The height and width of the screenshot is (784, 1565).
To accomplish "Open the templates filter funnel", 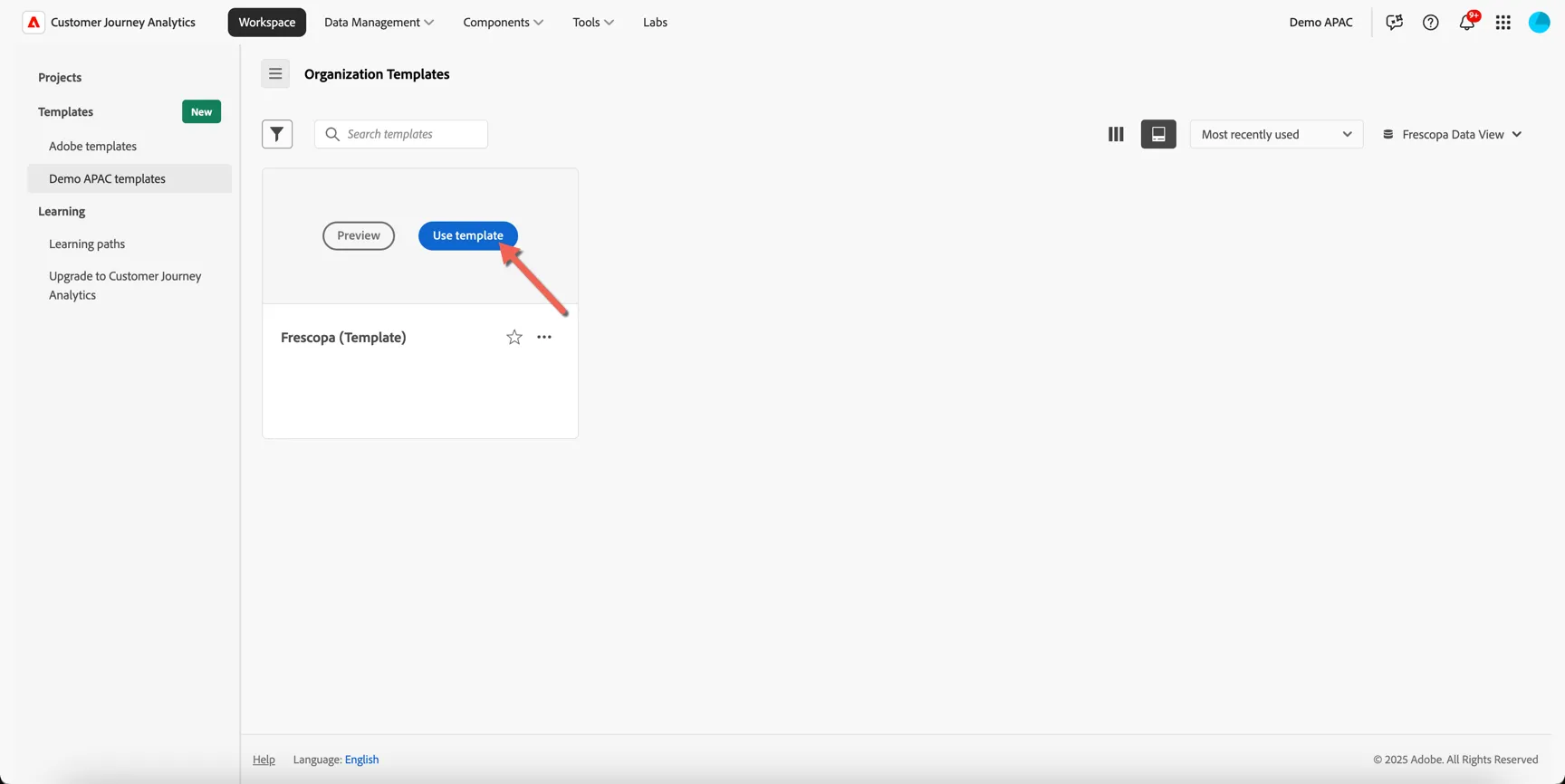I will pos(277,134).
